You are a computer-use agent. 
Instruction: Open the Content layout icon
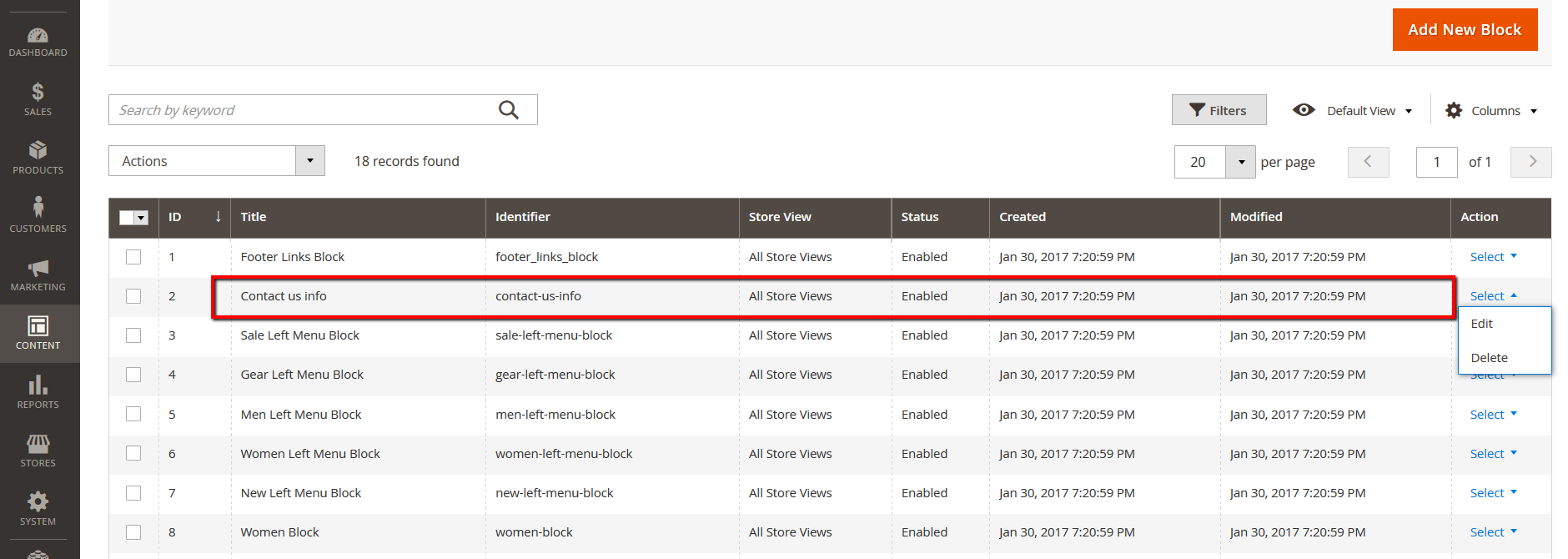point(38,325)
